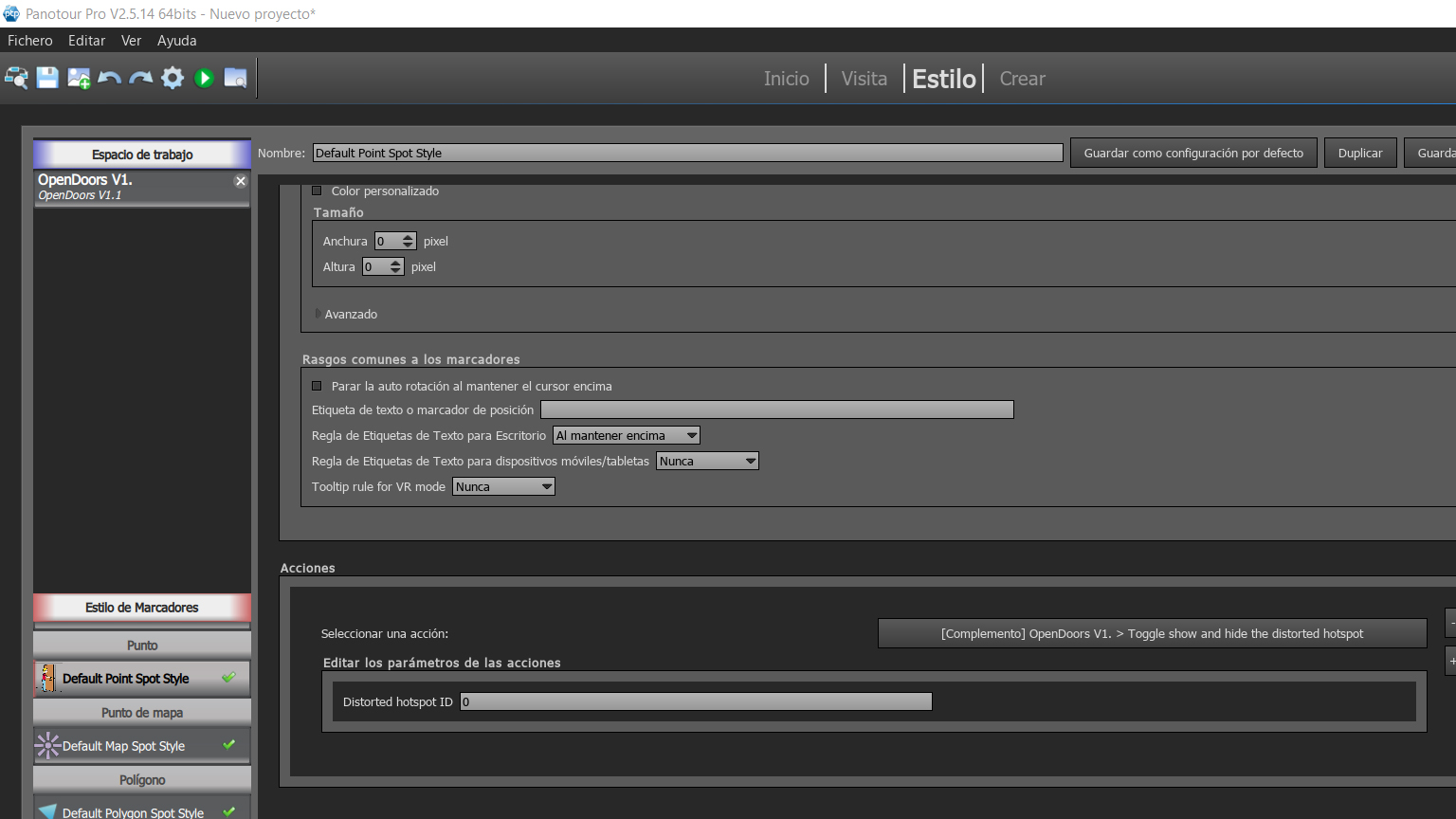The height and width of the screenshot is (819, 1456).
Task: Click the undo arrow icon
Action: point(110,78)
